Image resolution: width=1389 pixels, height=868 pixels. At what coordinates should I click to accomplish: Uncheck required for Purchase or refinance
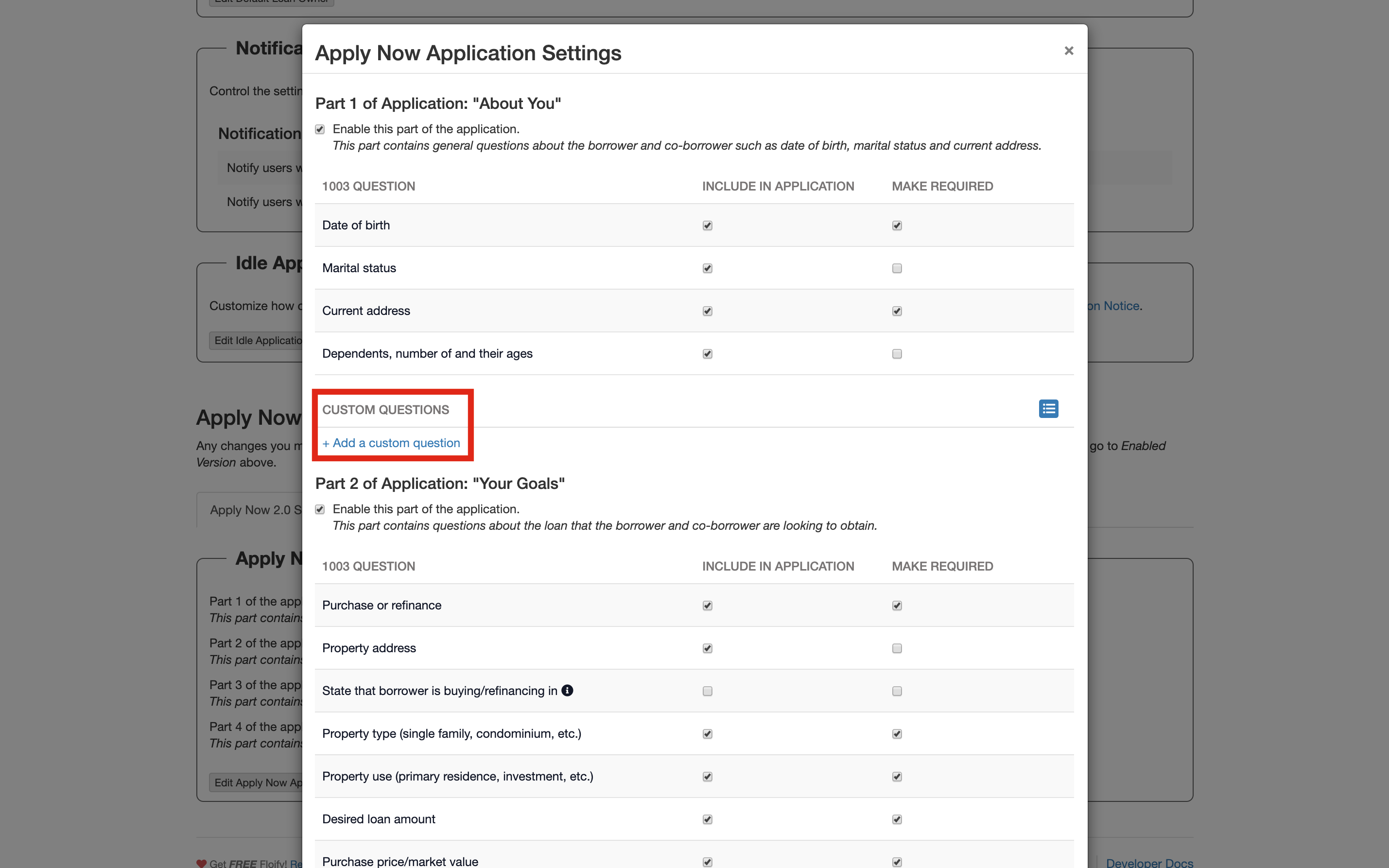click(x=897, y=606)
